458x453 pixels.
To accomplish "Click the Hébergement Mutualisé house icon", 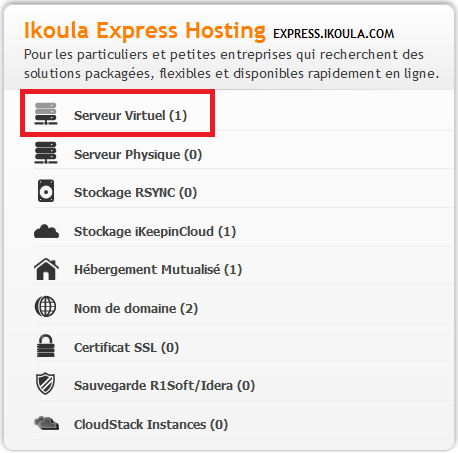I will [x=46, y=269].
